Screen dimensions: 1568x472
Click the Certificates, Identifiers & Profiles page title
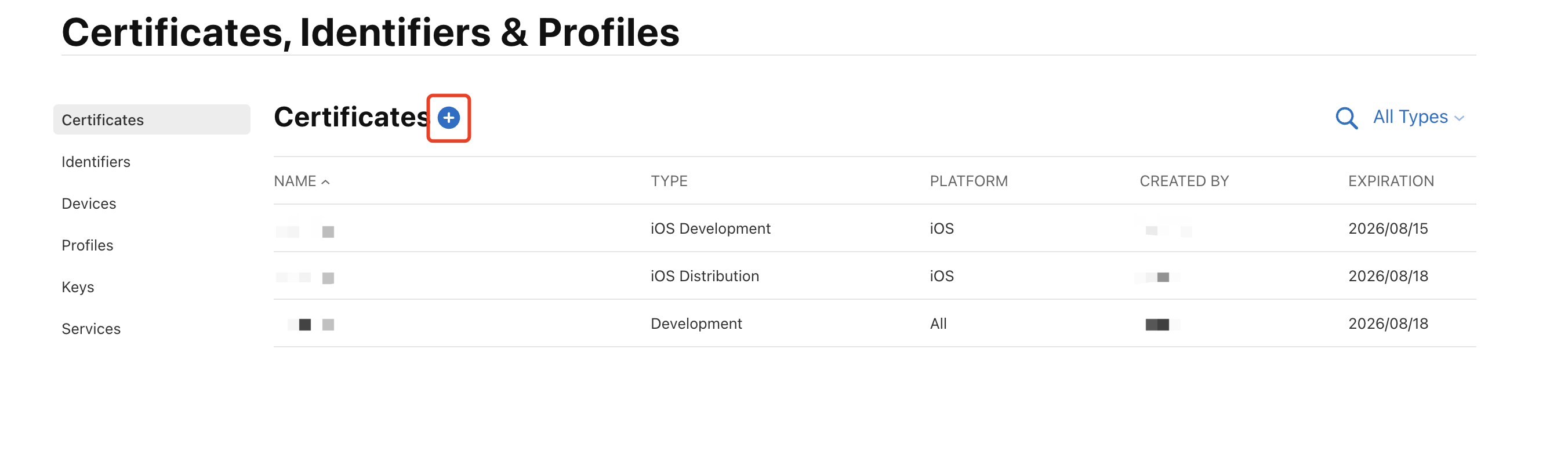pyautogui.click(x=370, y=32)
